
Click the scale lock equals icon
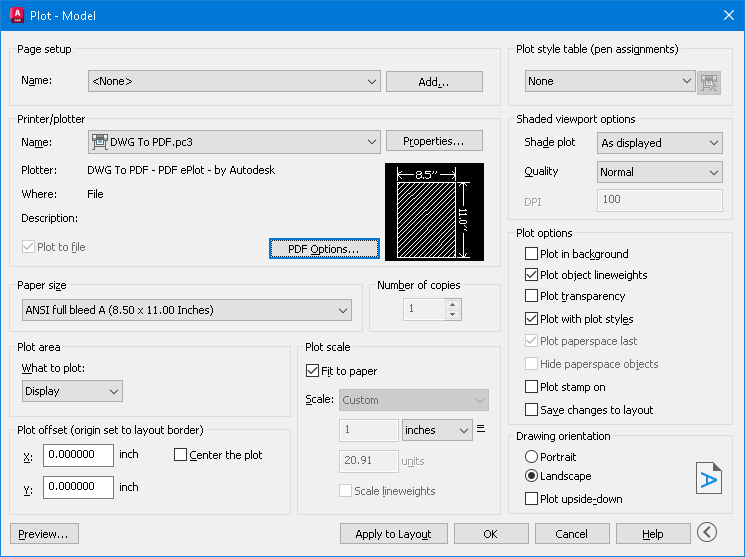coord(481,429)
